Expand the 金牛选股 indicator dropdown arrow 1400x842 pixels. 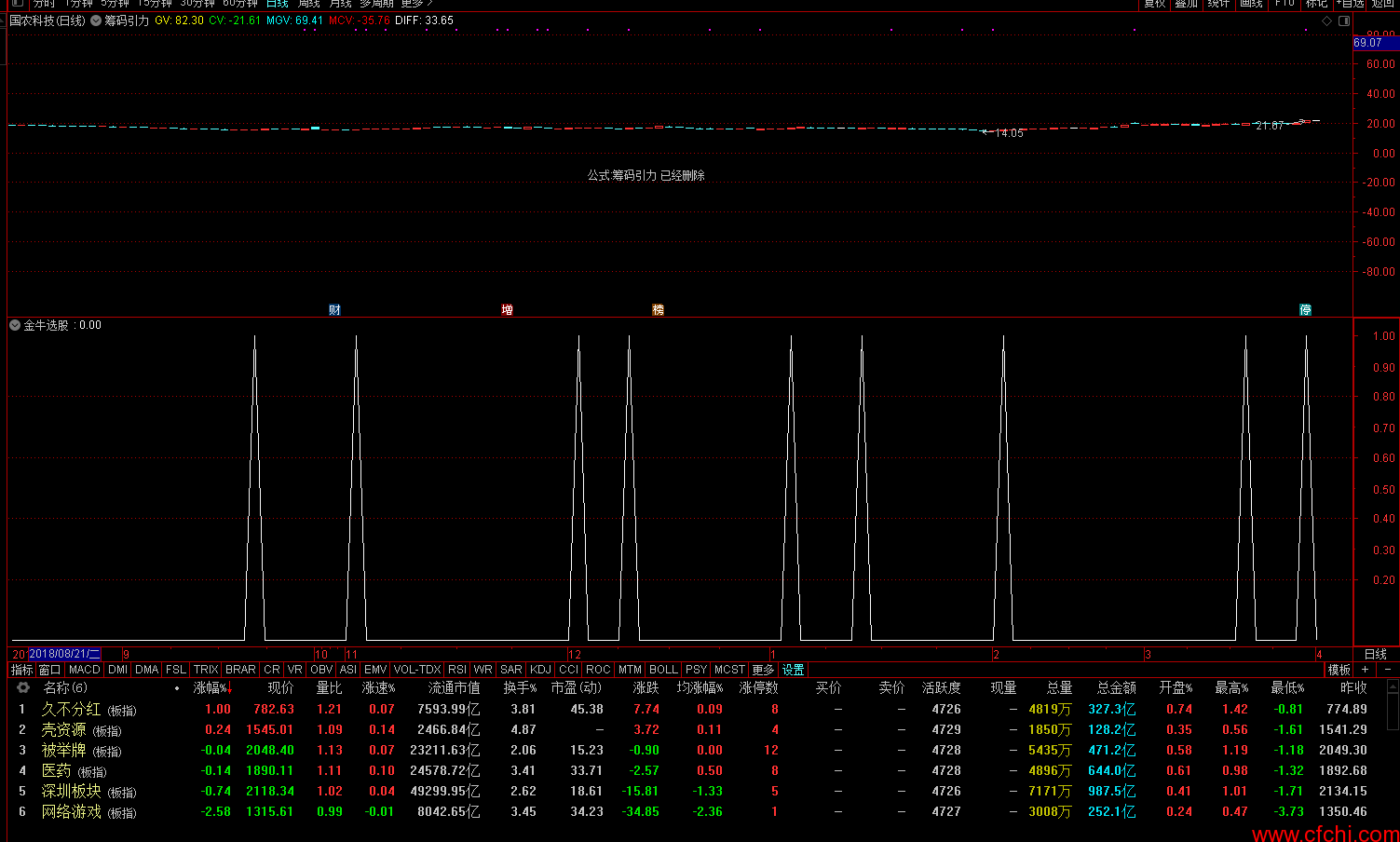[15, 325]
